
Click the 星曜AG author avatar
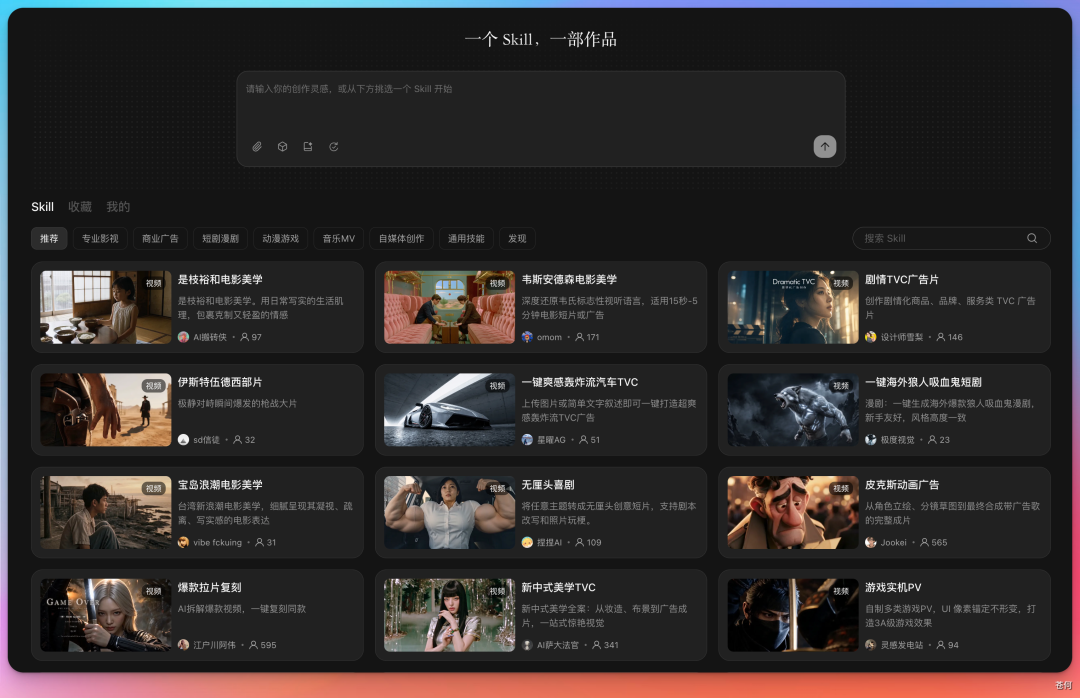click(x=527, y=440)
